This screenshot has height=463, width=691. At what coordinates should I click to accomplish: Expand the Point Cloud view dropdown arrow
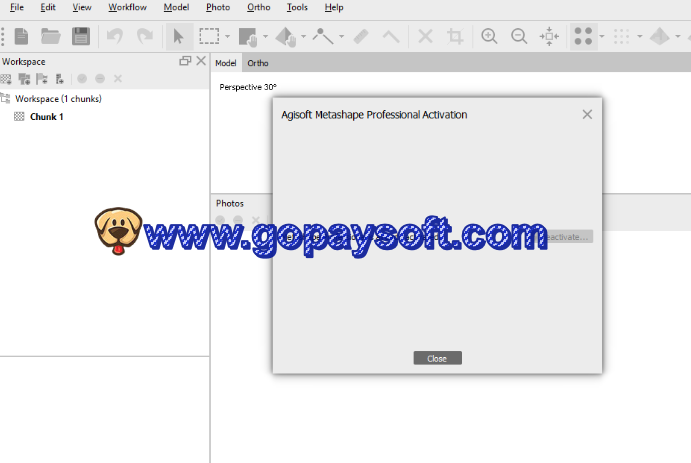[x=602, y=37]
